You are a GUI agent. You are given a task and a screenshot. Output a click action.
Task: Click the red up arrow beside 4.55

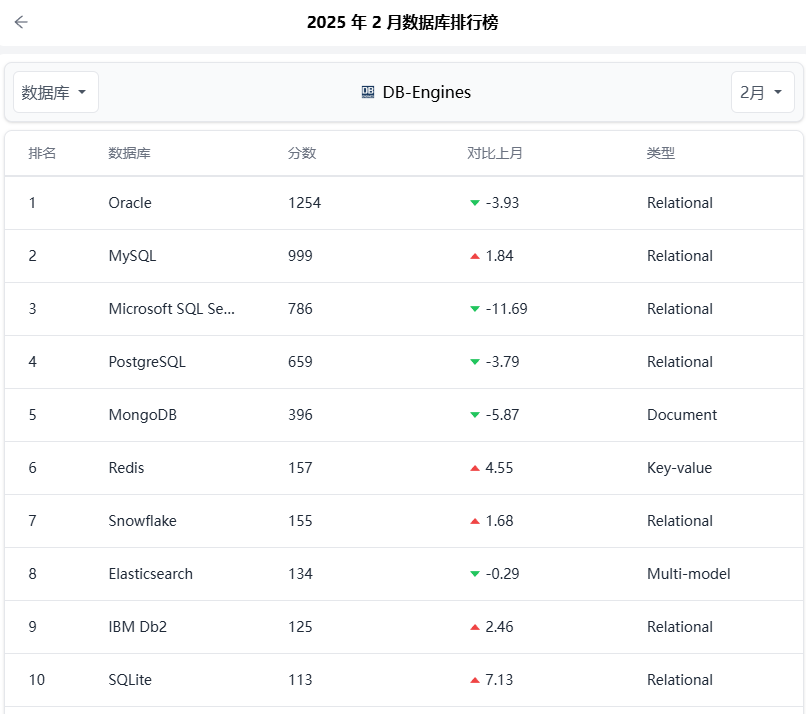click(475, 468)
